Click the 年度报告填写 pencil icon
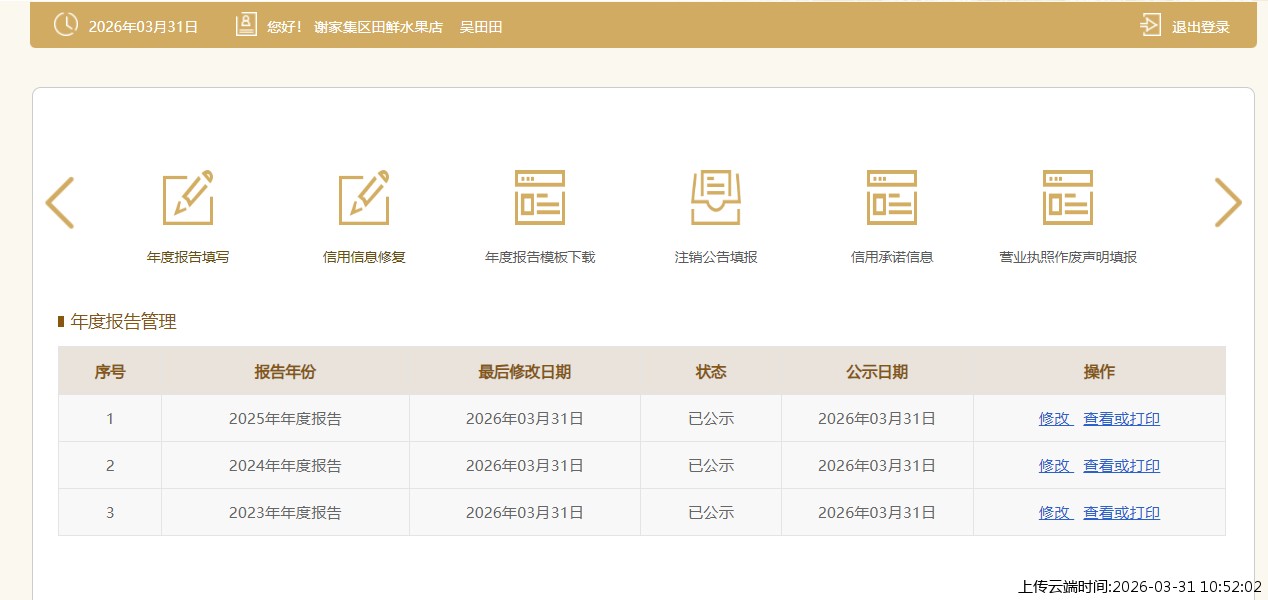The height and width of the screenshot is (600, 1268). click(x=188, y=198)
